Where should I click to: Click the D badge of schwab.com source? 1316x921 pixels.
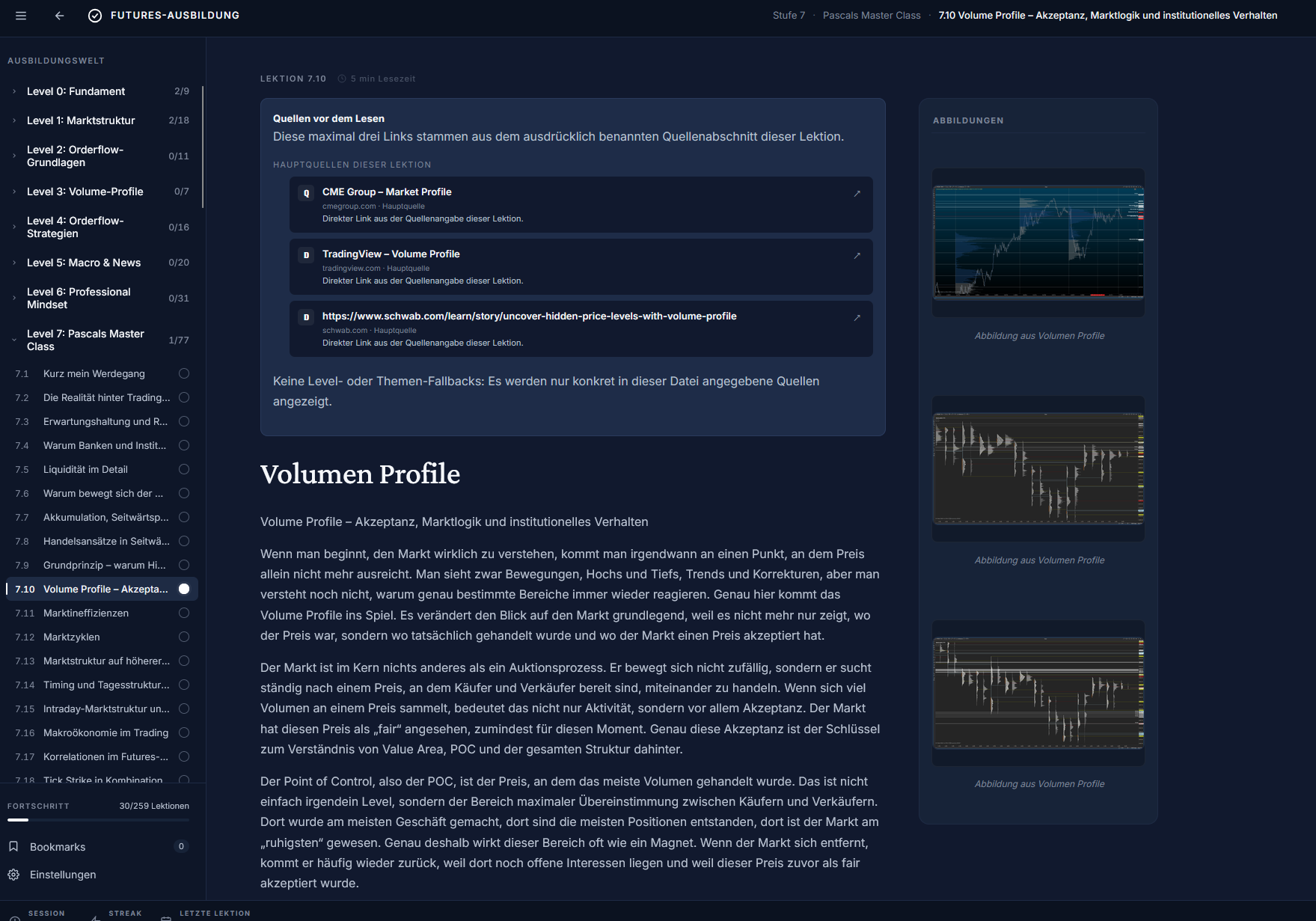coord(306,317)
